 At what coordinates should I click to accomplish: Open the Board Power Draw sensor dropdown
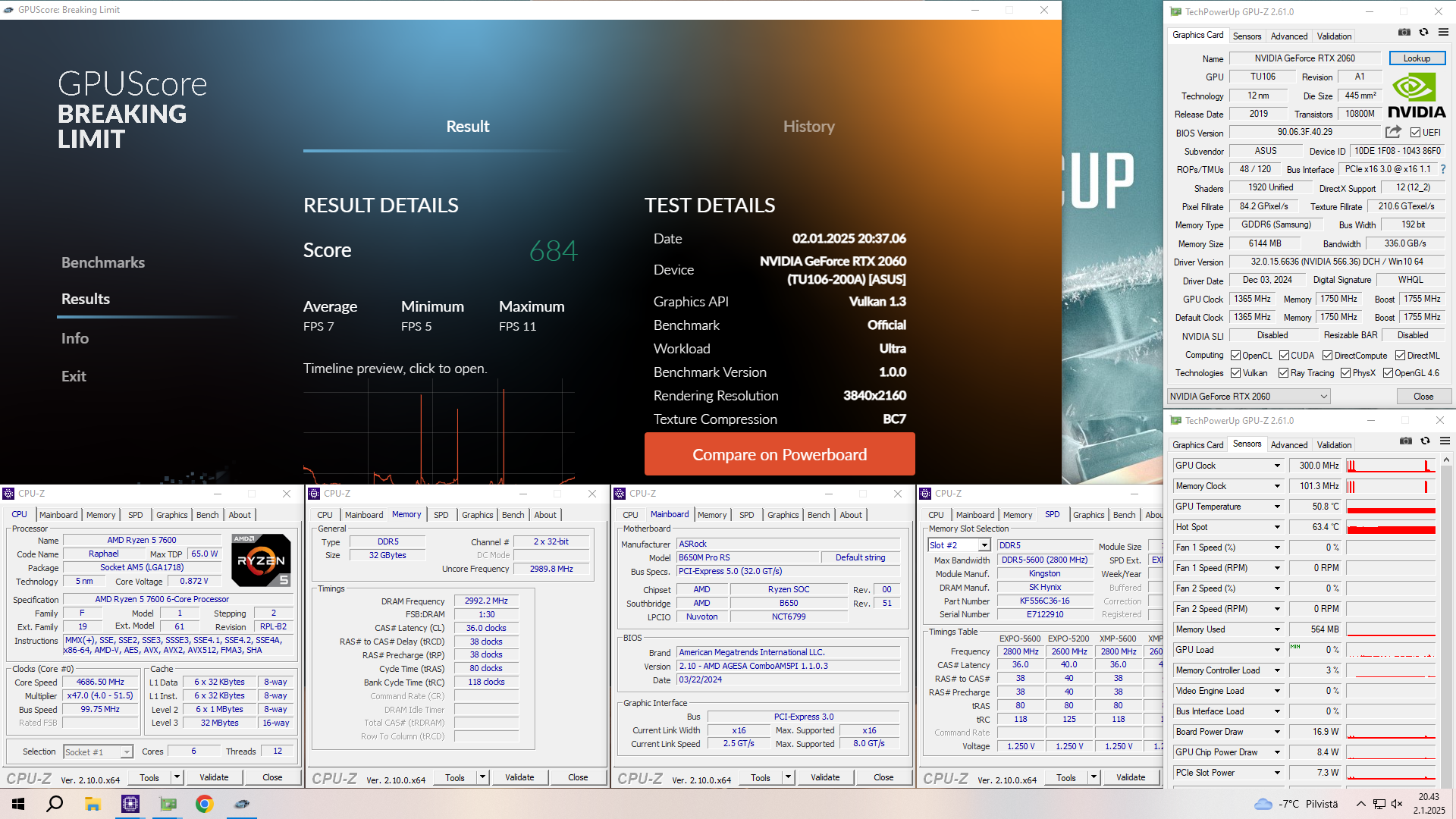click(x=1277, y=732)
